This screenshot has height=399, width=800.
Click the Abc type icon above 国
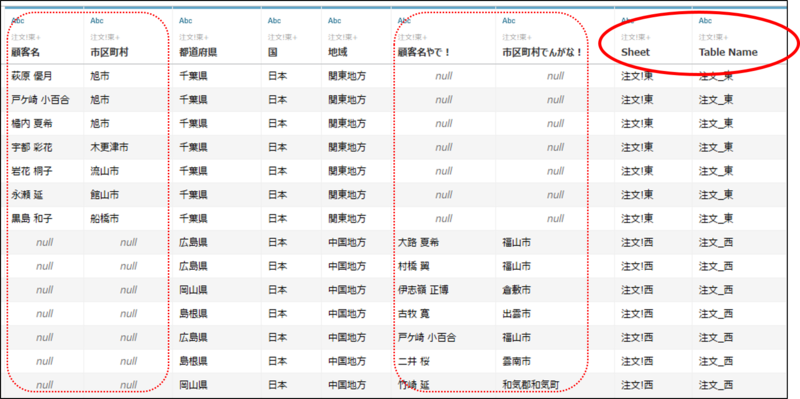click(x=274, y=21)
